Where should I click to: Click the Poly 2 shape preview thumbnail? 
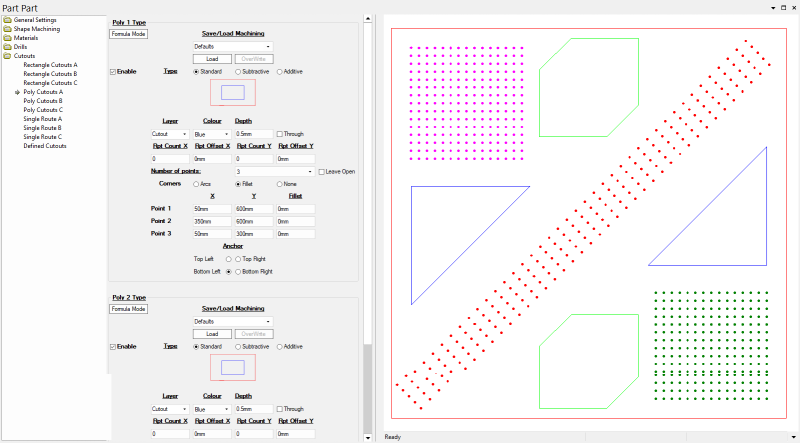coord(232,368)
